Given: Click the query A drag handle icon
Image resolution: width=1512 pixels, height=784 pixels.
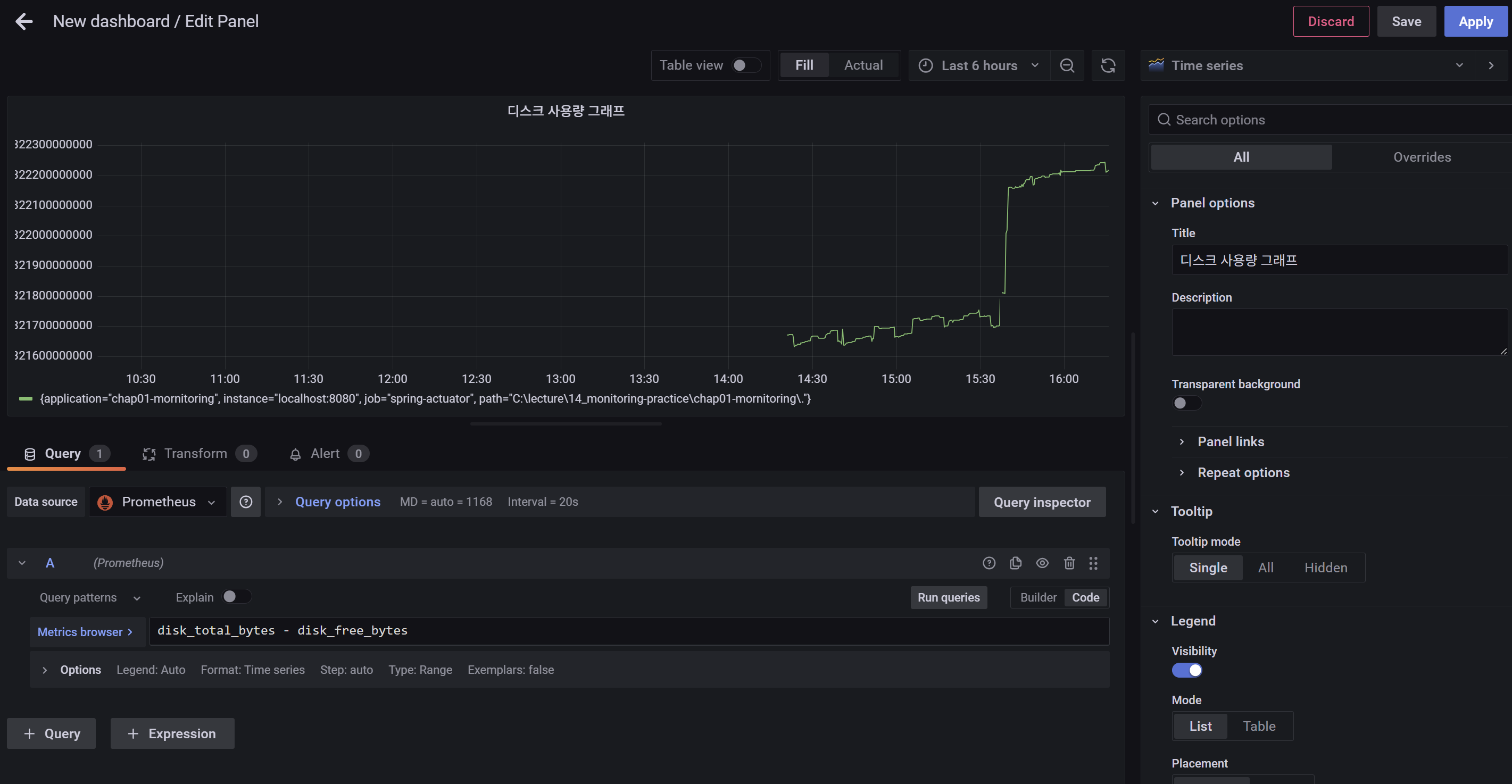Looking at the screenshot, I should pyautogui.click(x=1093, y=563).
